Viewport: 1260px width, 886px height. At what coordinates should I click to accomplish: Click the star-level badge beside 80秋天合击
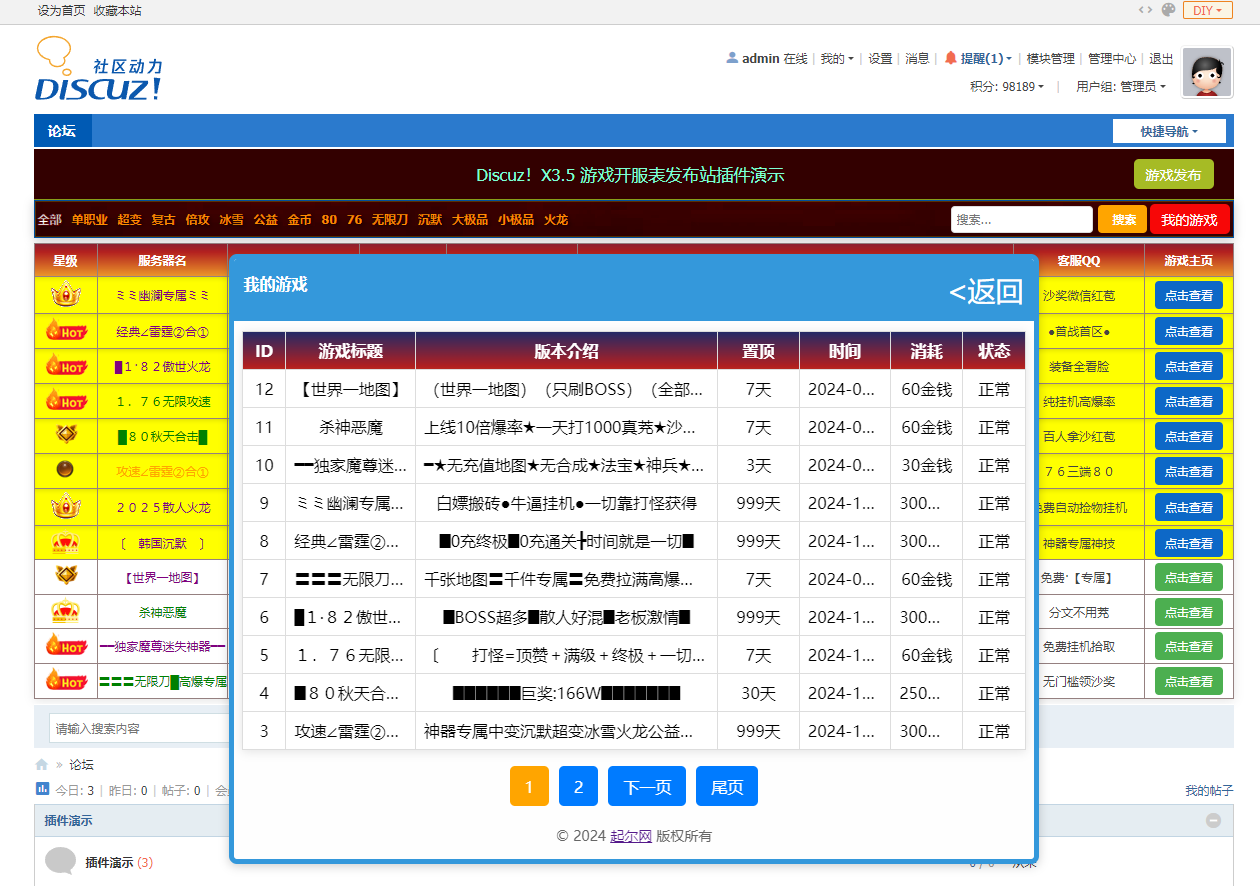click(x=66, y=435)
